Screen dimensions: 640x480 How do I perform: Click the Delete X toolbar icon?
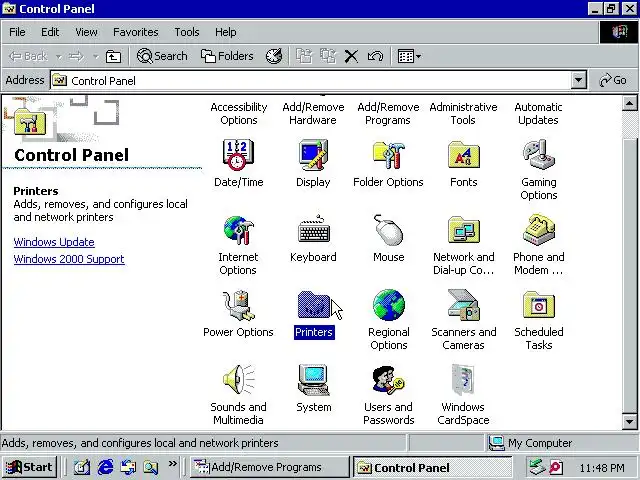coord(351,56)
